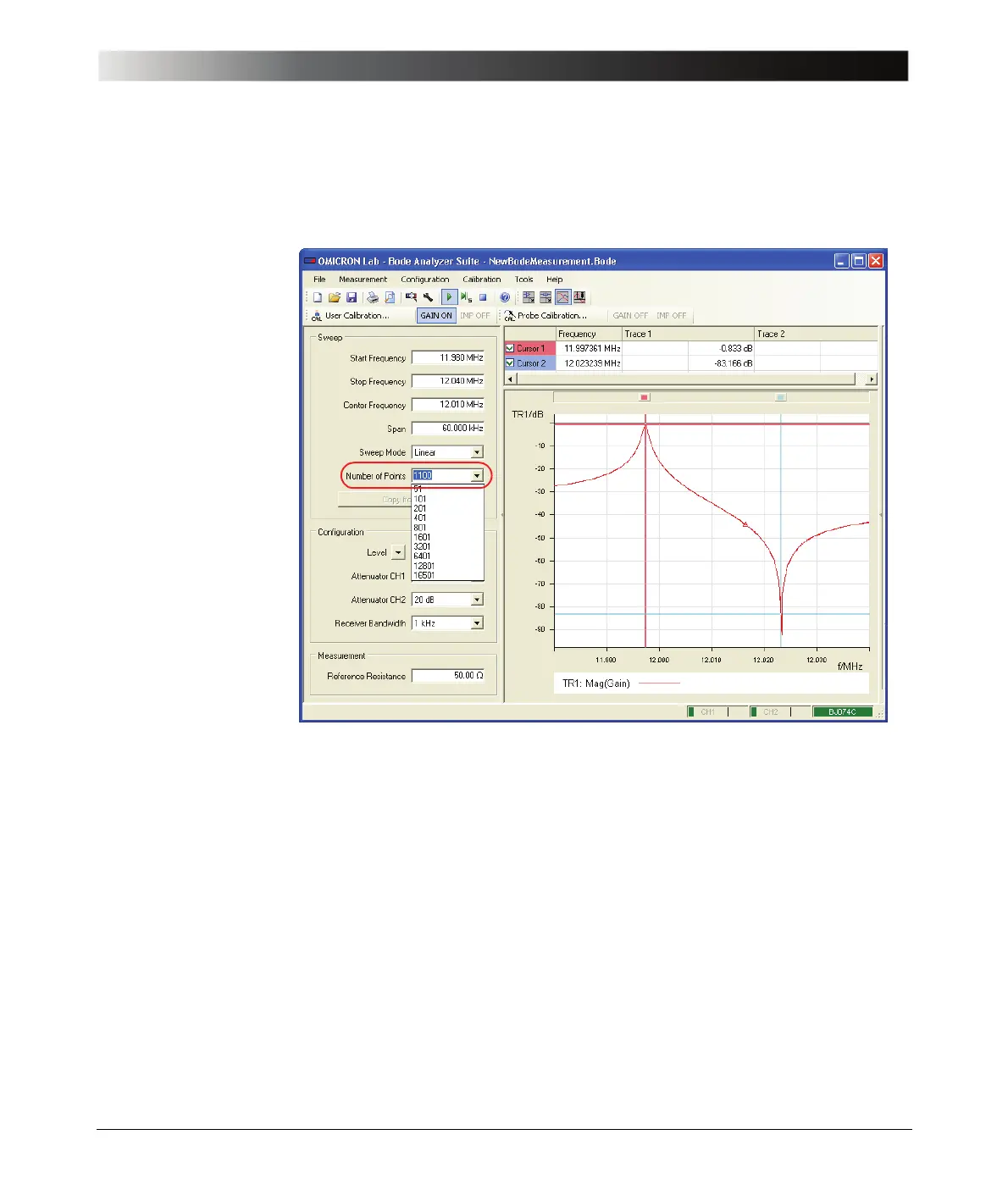Toggle probe calibration GAIN OFF button
This screenshot has width=1008, height=1201.
pos(630,316)
